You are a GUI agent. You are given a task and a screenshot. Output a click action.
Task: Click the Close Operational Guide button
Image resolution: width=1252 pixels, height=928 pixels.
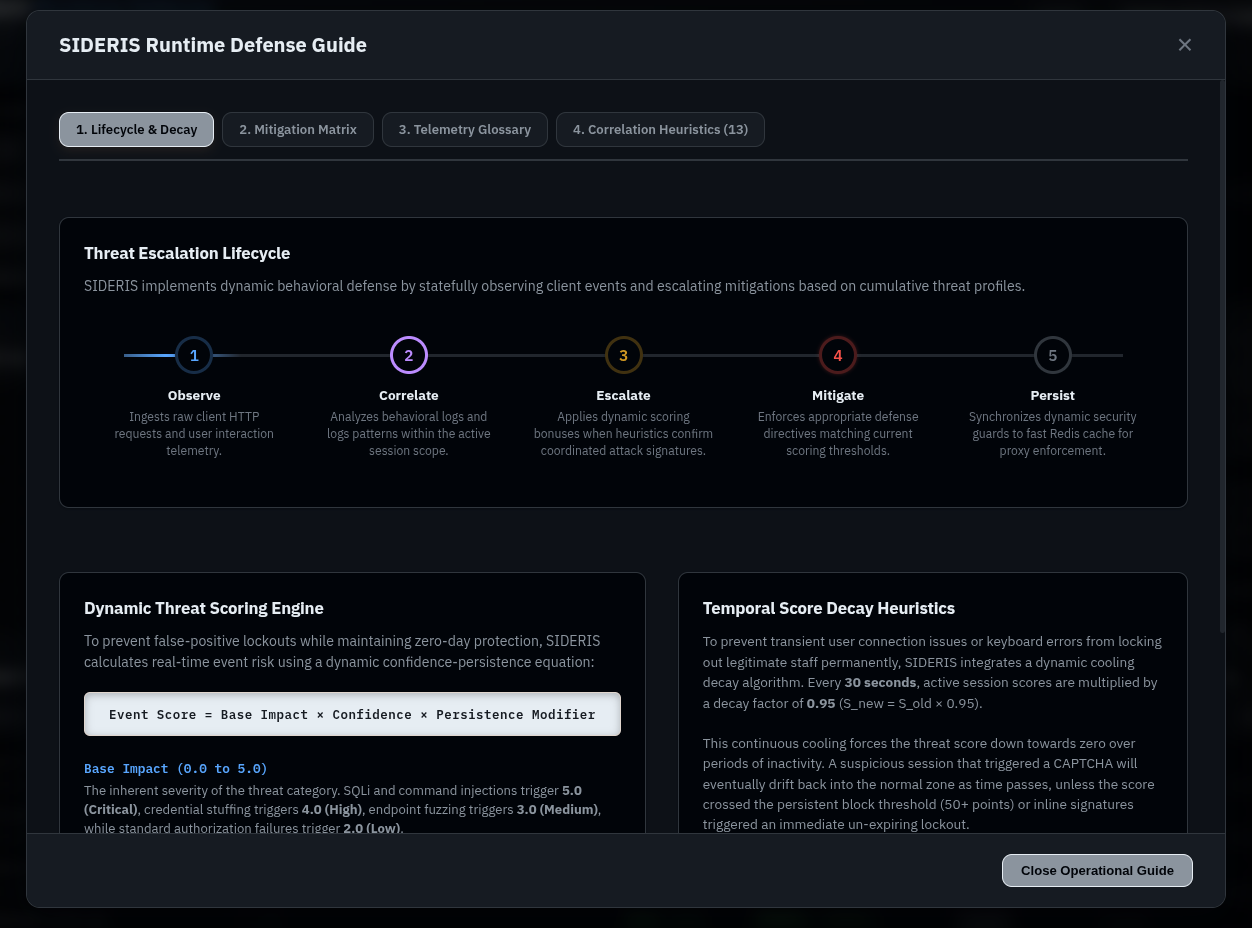point(1097,870)
